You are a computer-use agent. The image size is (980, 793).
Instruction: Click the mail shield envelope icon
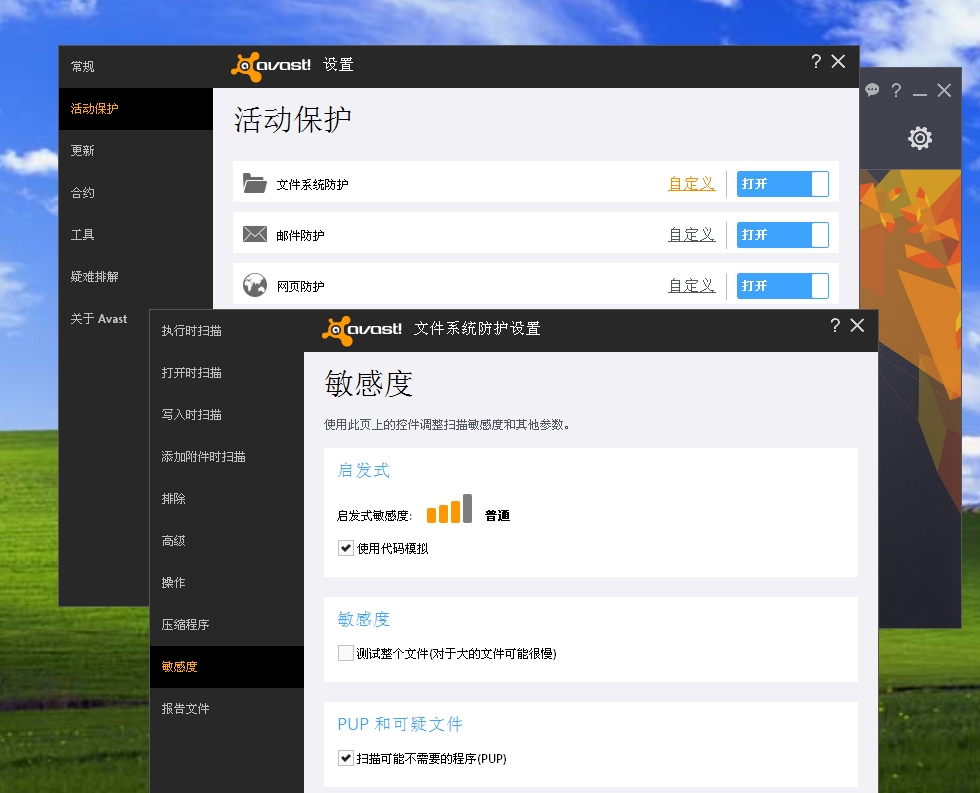(255, 235)
